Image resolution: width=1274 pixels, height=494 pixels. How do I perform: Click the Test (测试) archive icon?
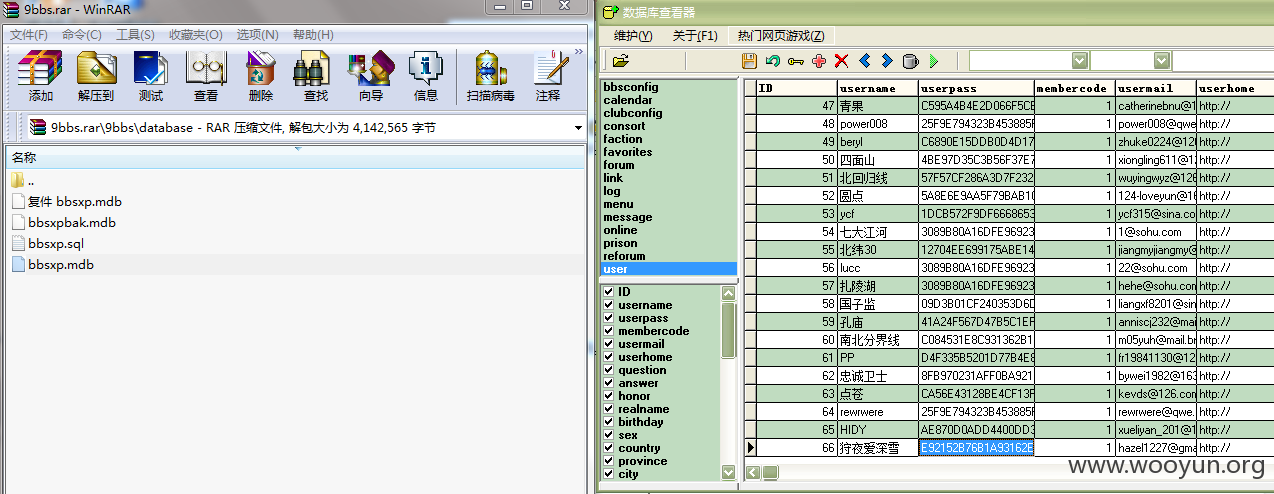(x=151, y=68)
